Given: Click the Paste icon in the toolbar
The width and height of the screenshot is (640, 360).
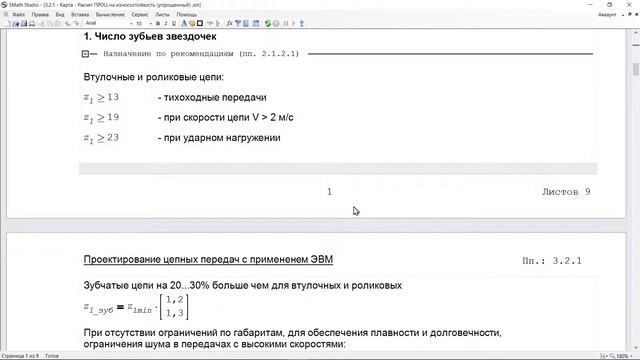Looking at the screenshot, I should click(x=58, y=24).
